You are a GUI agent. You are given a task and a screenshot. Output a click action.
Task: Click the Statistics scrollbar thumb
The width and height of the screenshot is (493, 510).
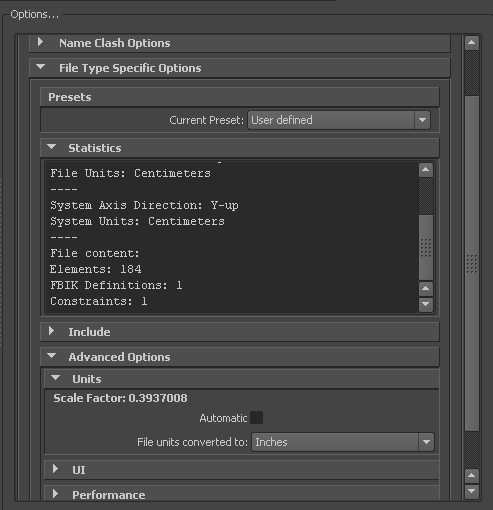click(426, 248)
